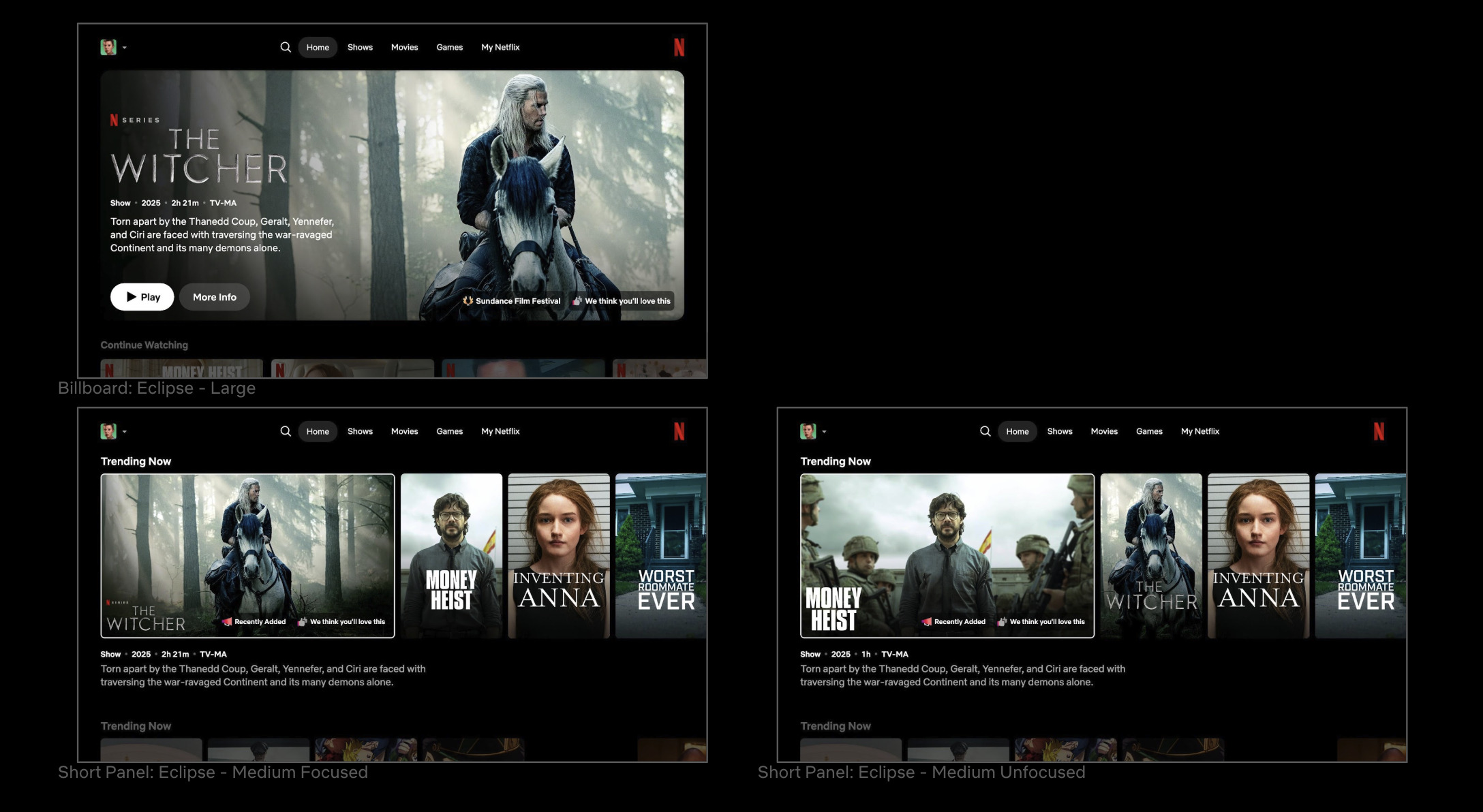Select Inventing Anna poster in Medium Unfocused panel
The image size is (1483, 812).
click(x=1259, y=556)
